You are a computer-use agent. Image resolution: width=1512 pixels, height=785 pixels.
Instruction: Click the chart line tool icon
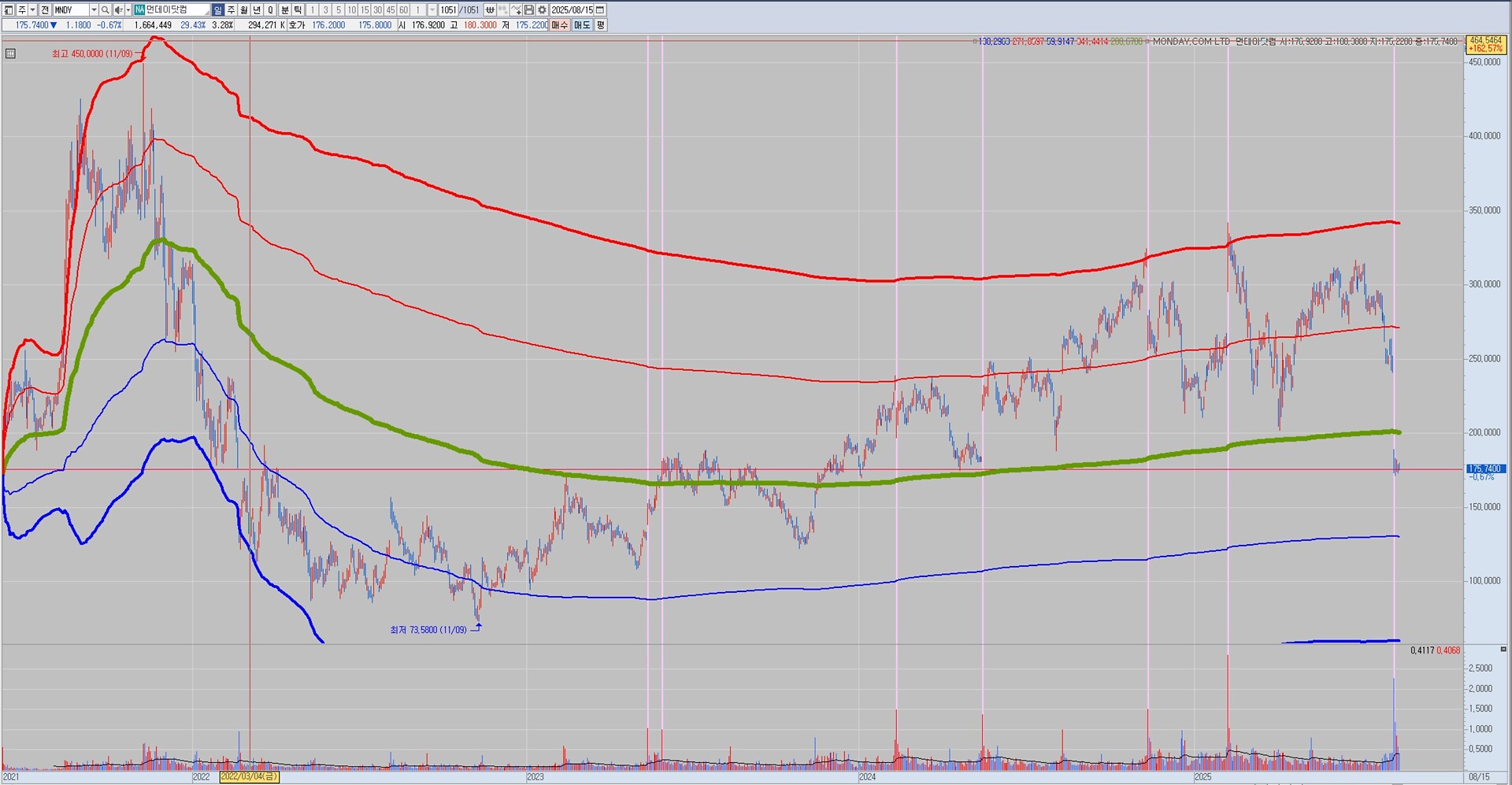pos(516,9)
